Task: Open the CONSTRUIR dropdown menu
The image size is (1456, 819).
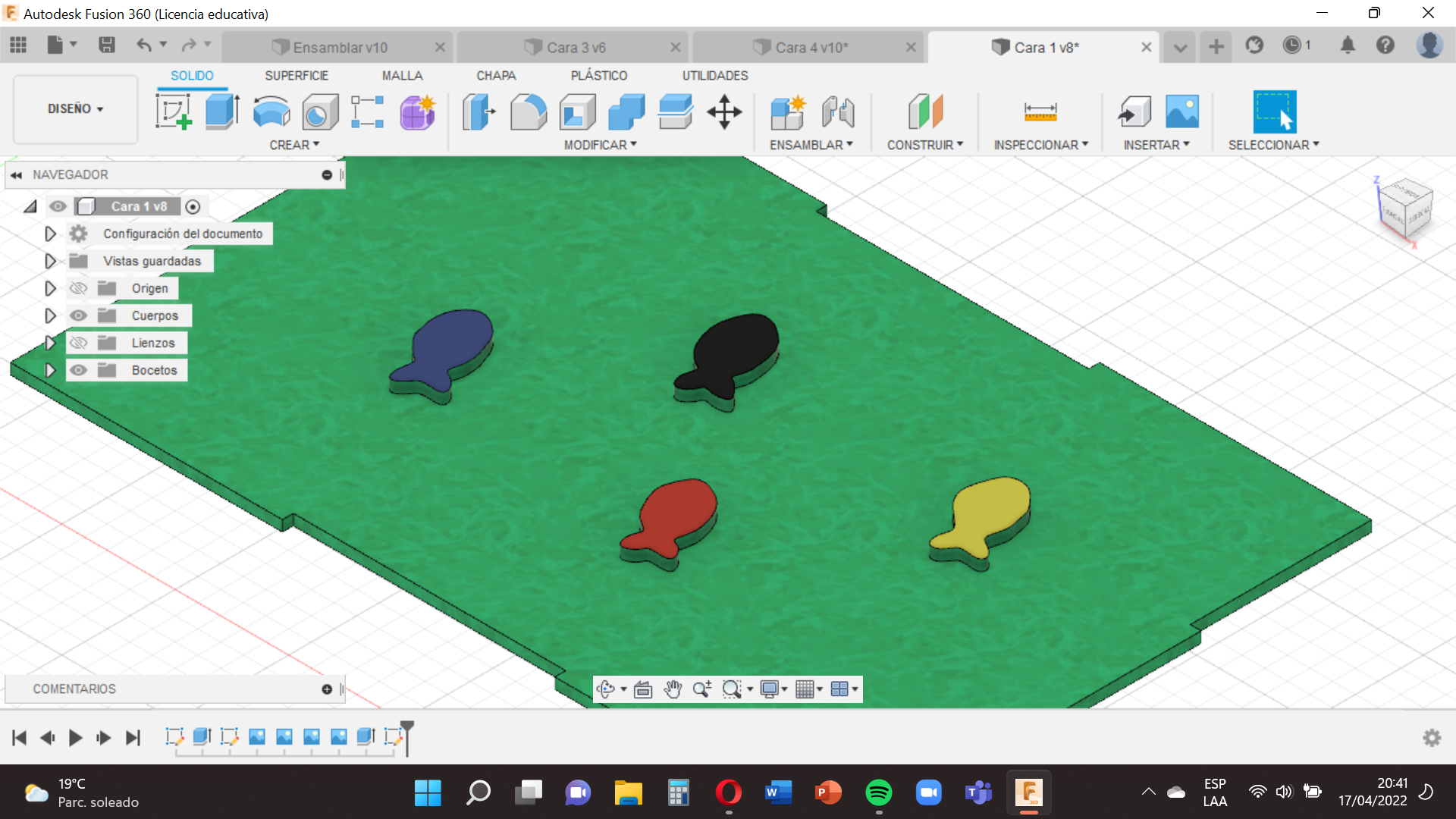Action: click(925, 145)
